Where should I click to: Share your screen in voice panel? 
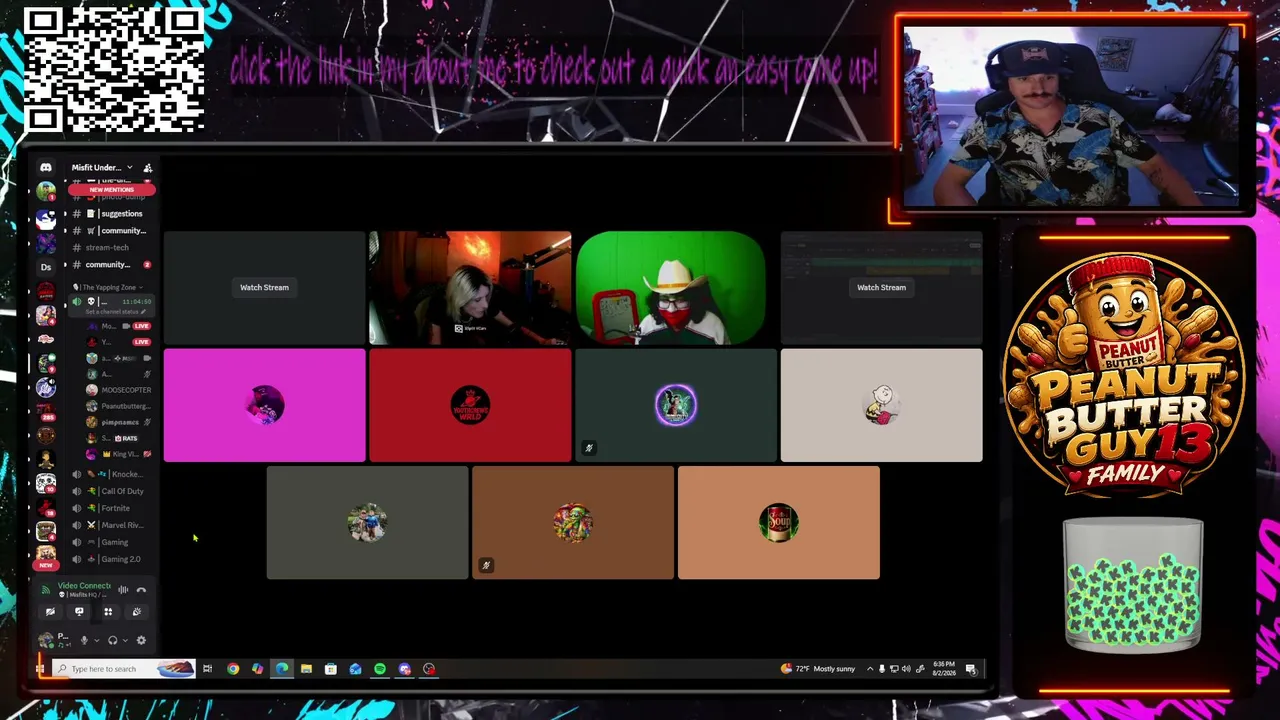79,612
